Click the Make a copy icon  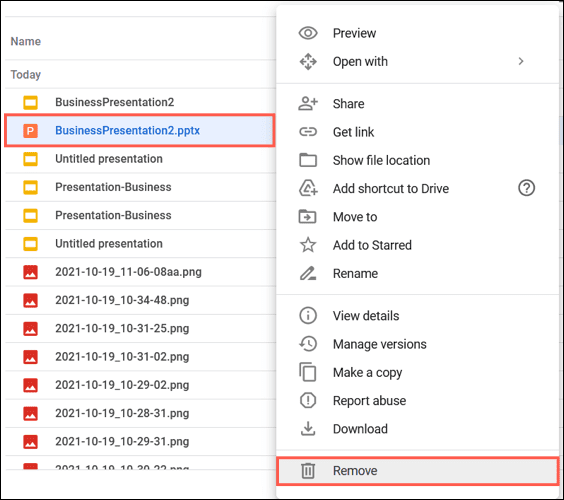click(x=308, y=372)
